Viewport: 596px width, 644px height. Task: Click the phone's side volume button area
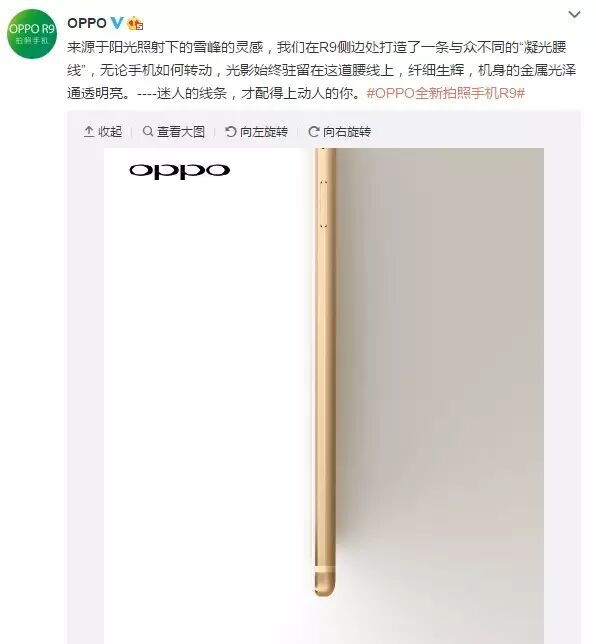[x=324, y=203]
